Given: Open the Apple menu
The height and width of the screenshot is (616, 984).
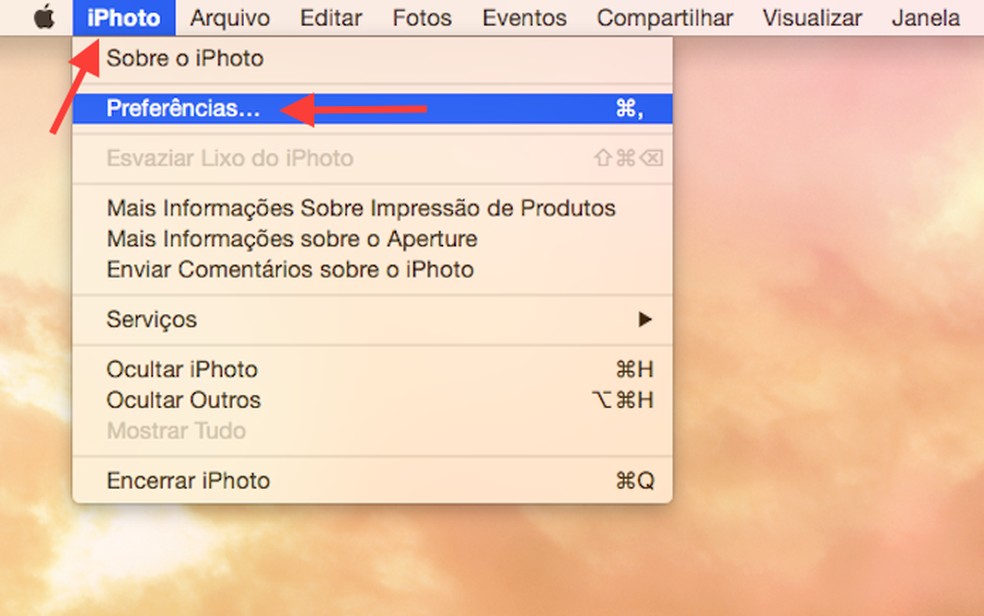Looking at the screenshot, I should [x=42, y=17].
